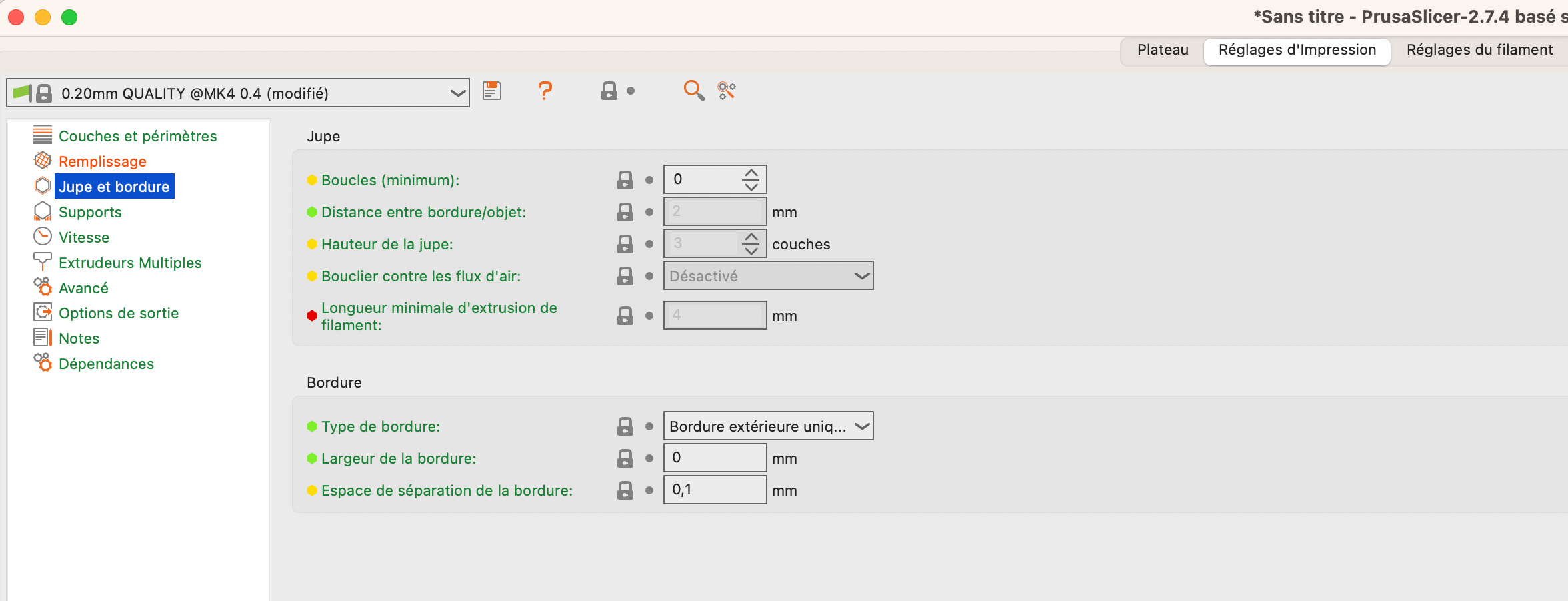Click the Extrudeurs Multiples funnel icon
The image size is (1568, 601).
coord(43,262)
